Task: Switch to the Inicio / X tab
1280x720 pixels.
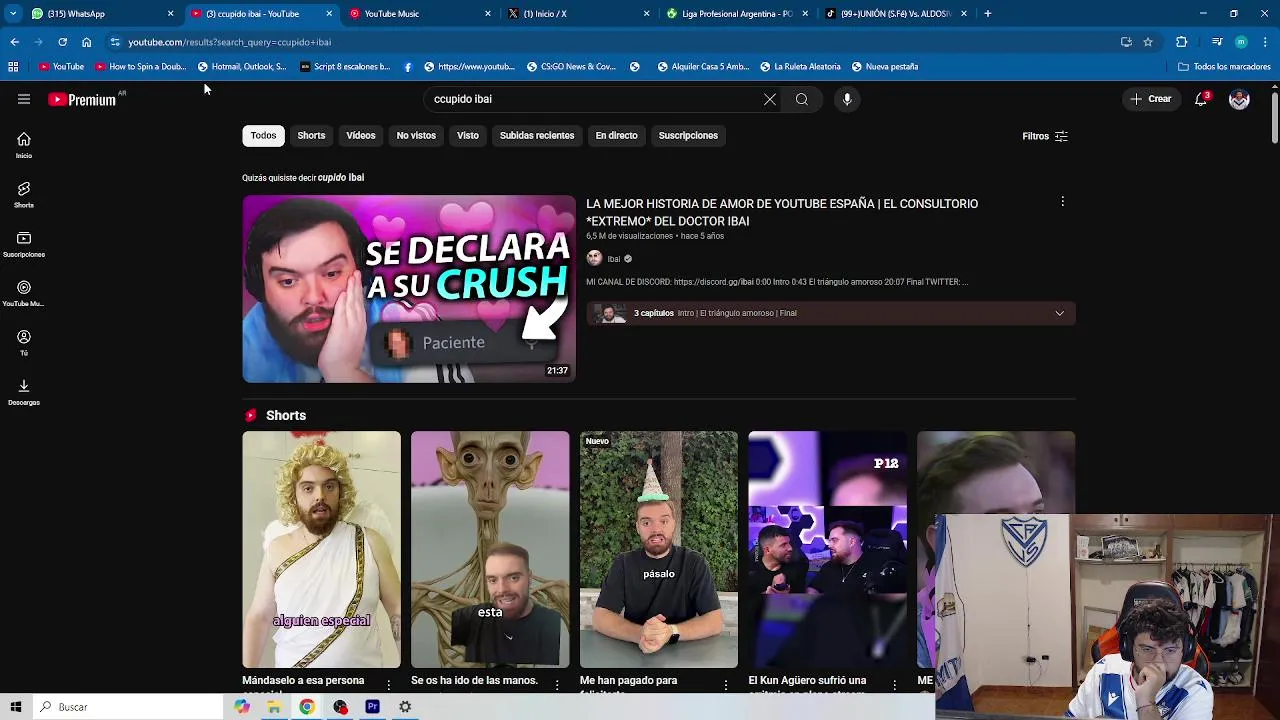Action: 578,14
